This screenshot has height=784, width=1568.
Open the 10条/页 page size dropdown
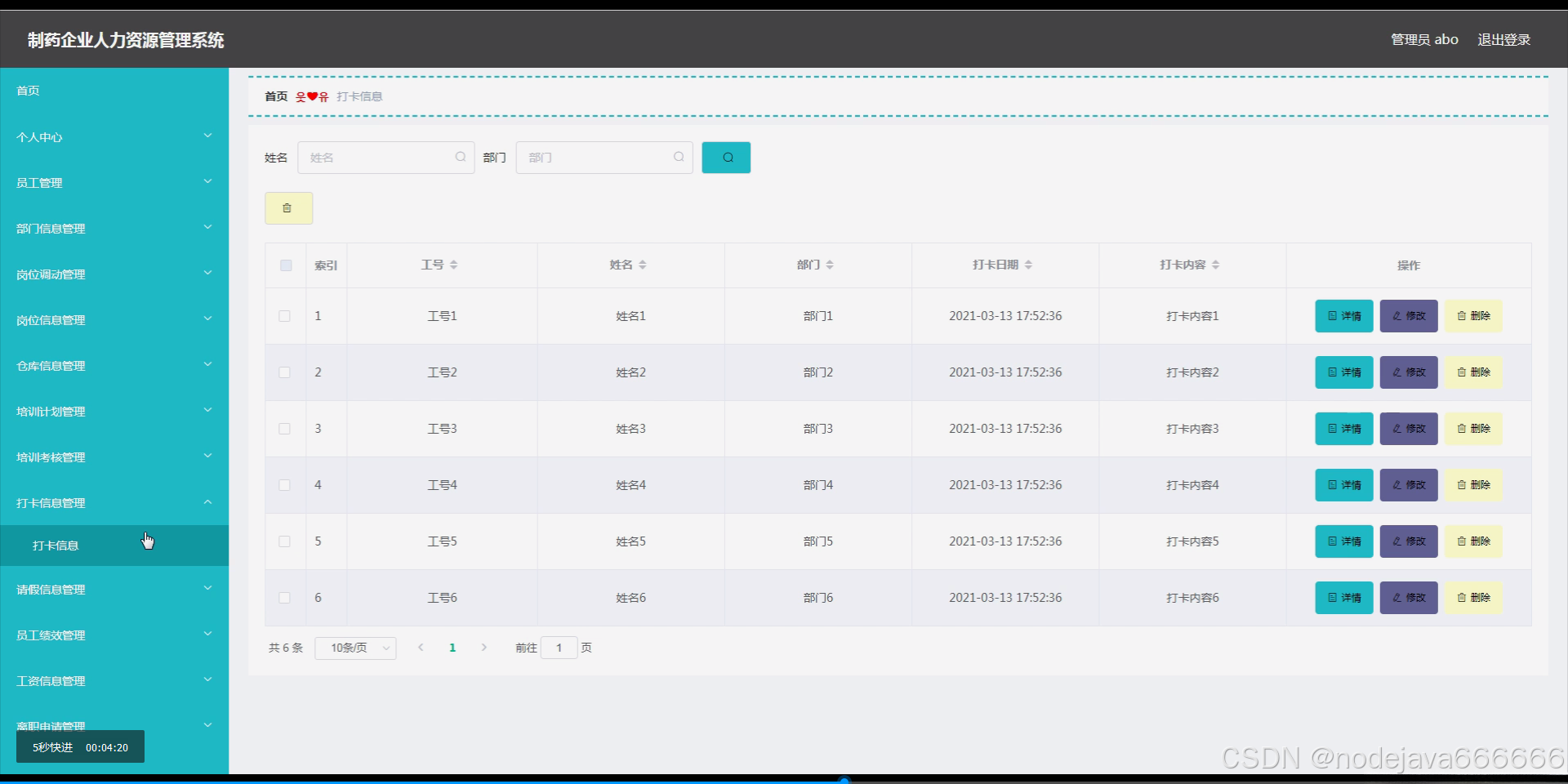click(x=355, y=648)
